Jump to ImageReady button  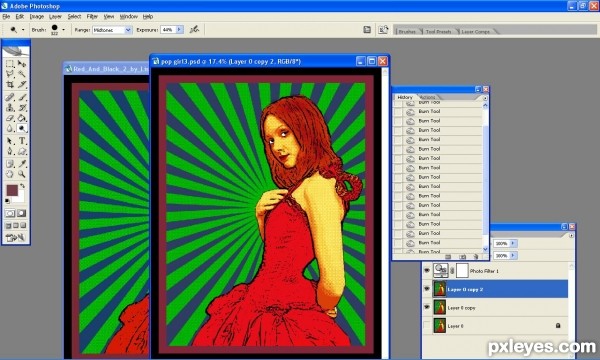15,238
